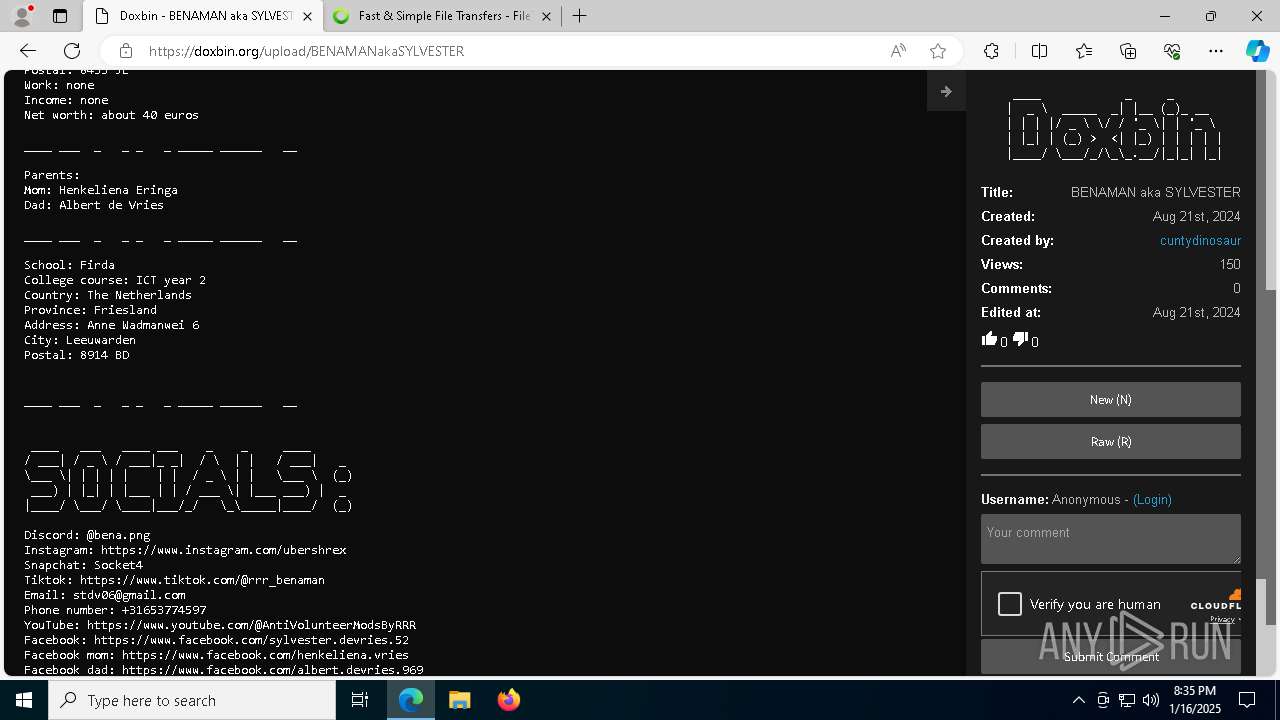This screenshot has width=1280, height=720.
Task: Open Browser essentials heart icon
Action: tap(1172, 51)
